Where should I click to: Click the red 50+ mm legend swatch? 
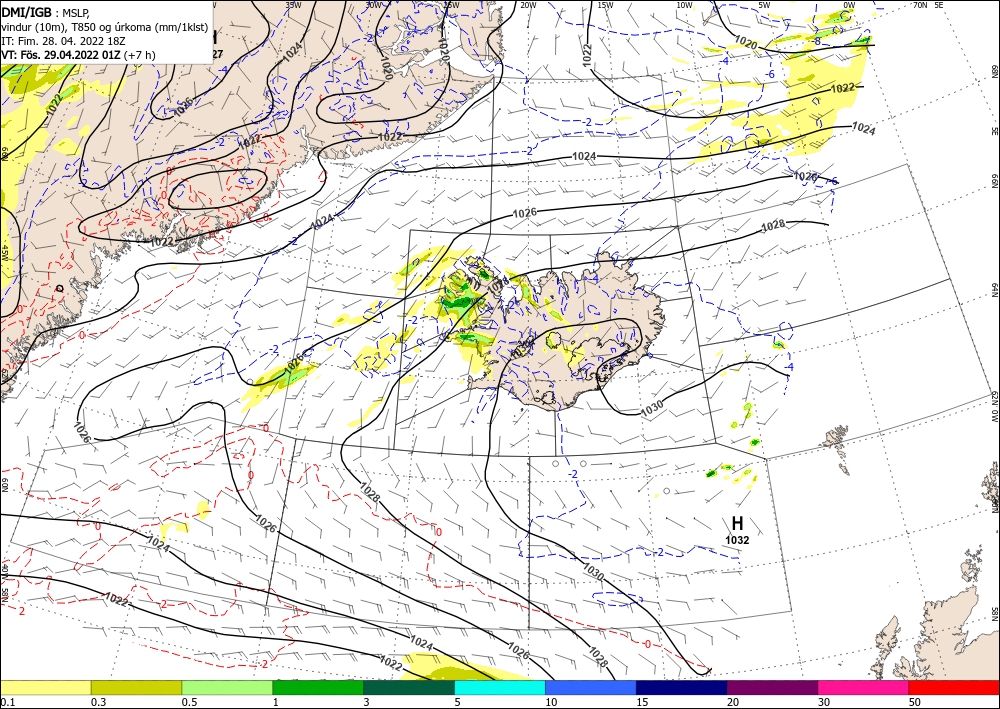[954, 687]
